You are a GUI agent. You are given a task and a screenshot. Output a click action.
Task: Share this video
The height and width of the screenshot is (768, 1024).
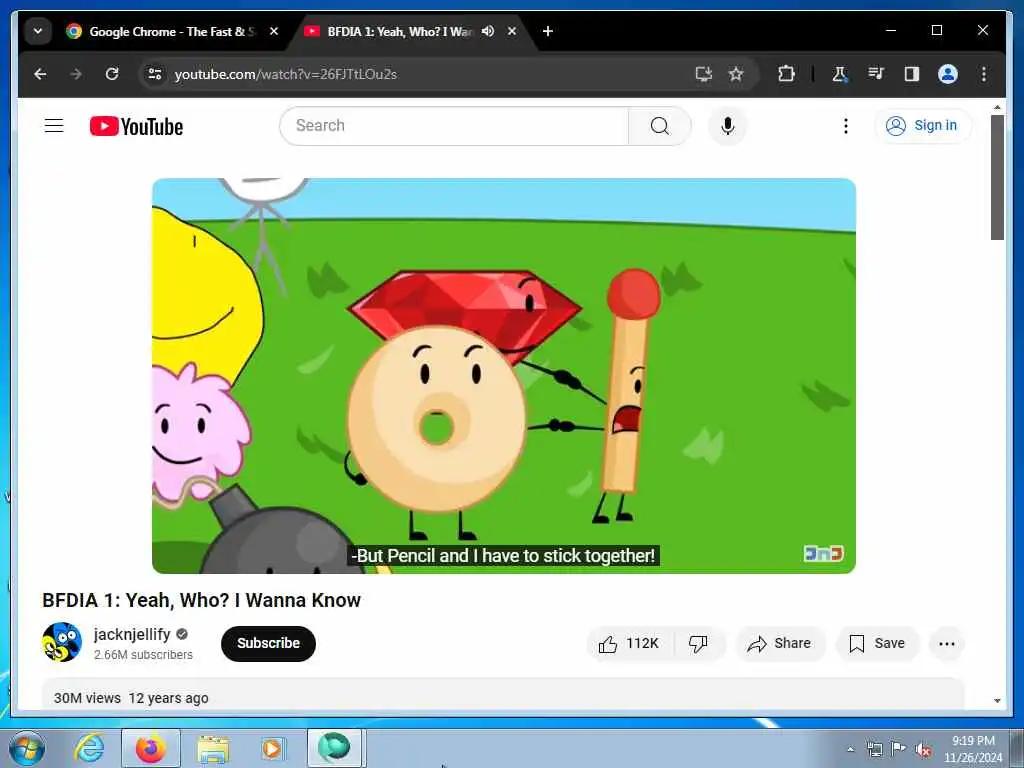(x=780, y=644)
